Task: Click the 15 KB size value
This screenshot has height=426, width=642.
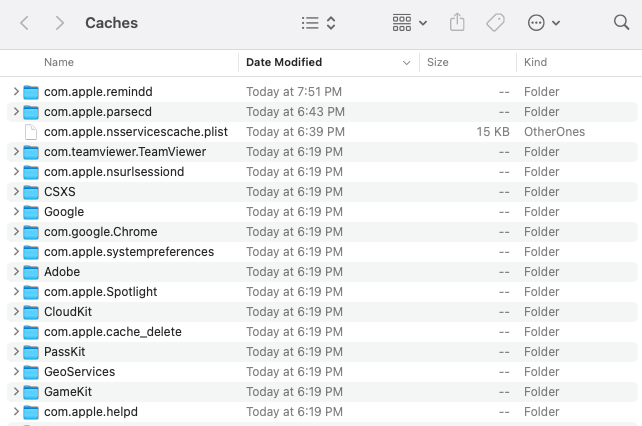Action: pos(493,132)
